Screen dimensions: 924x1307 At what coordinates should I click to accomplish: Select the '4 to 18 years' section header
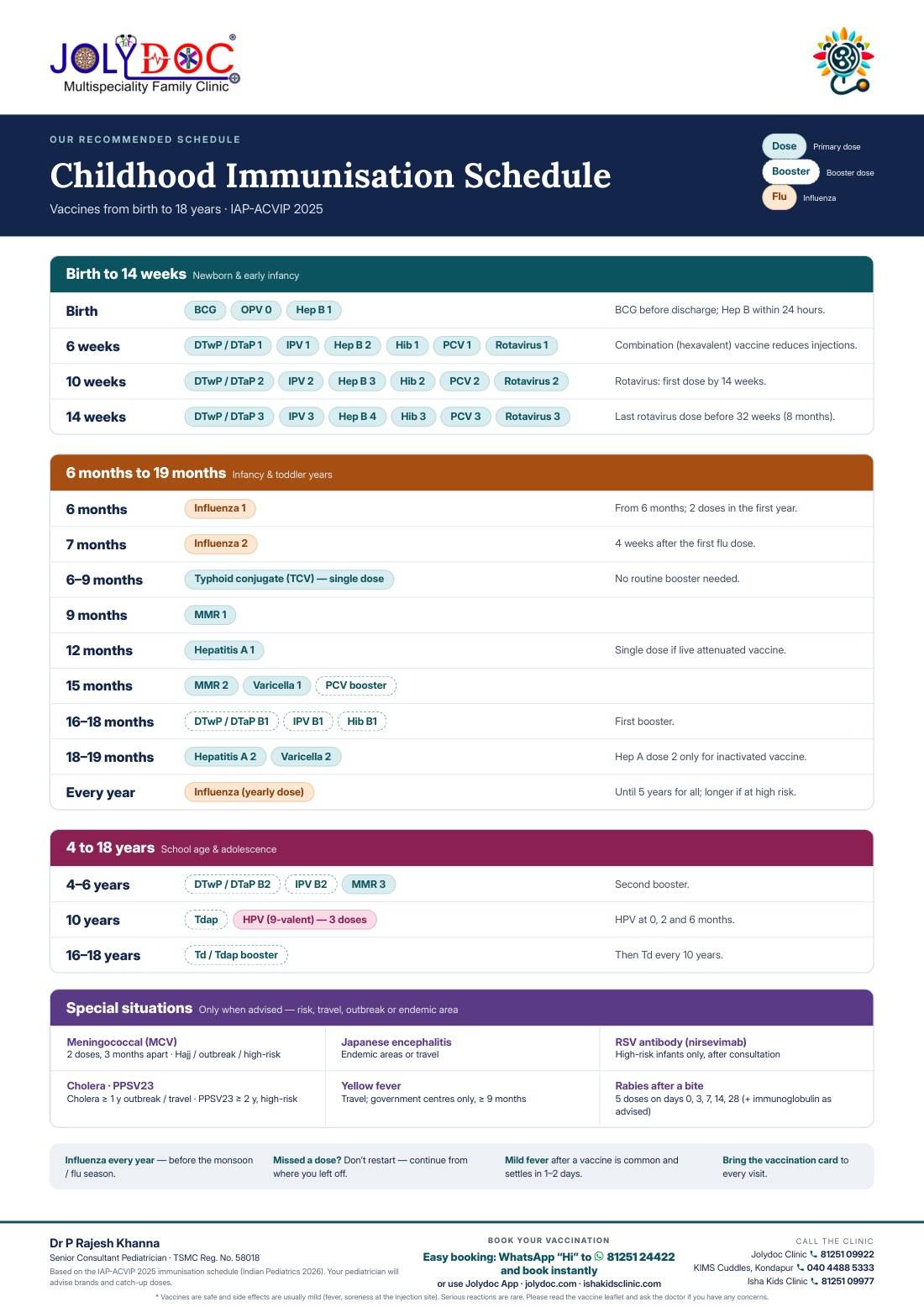pos(461,848)
